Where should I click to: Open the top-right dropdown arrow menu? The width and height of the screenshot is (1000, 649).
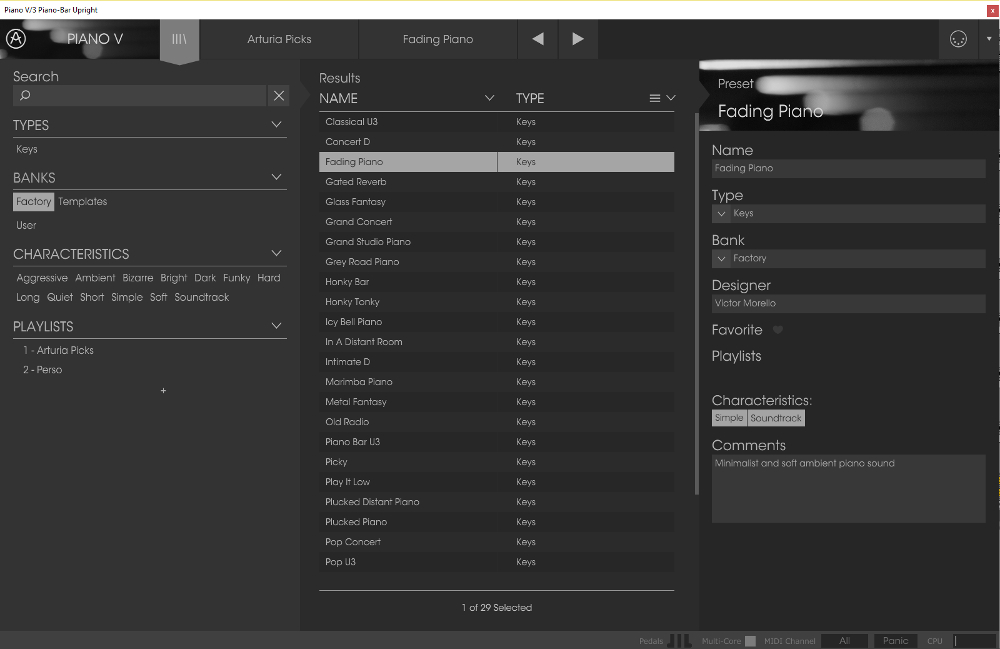pyautogui.click(x=989, y=39)
